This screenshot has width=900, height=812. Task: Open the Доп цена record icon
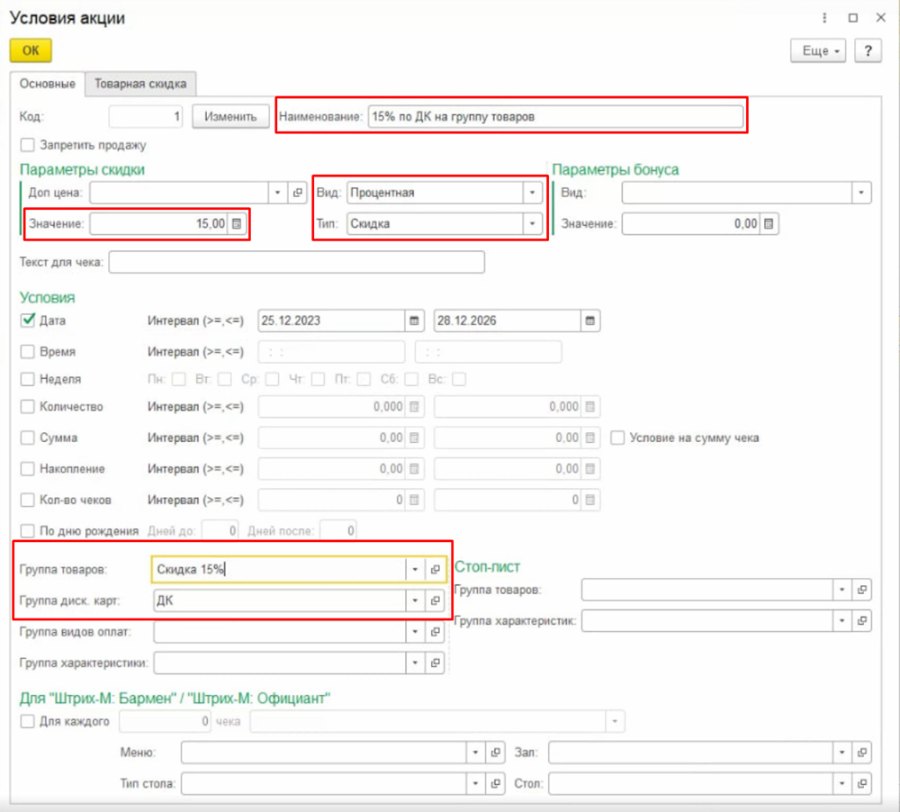pos(297,193)
